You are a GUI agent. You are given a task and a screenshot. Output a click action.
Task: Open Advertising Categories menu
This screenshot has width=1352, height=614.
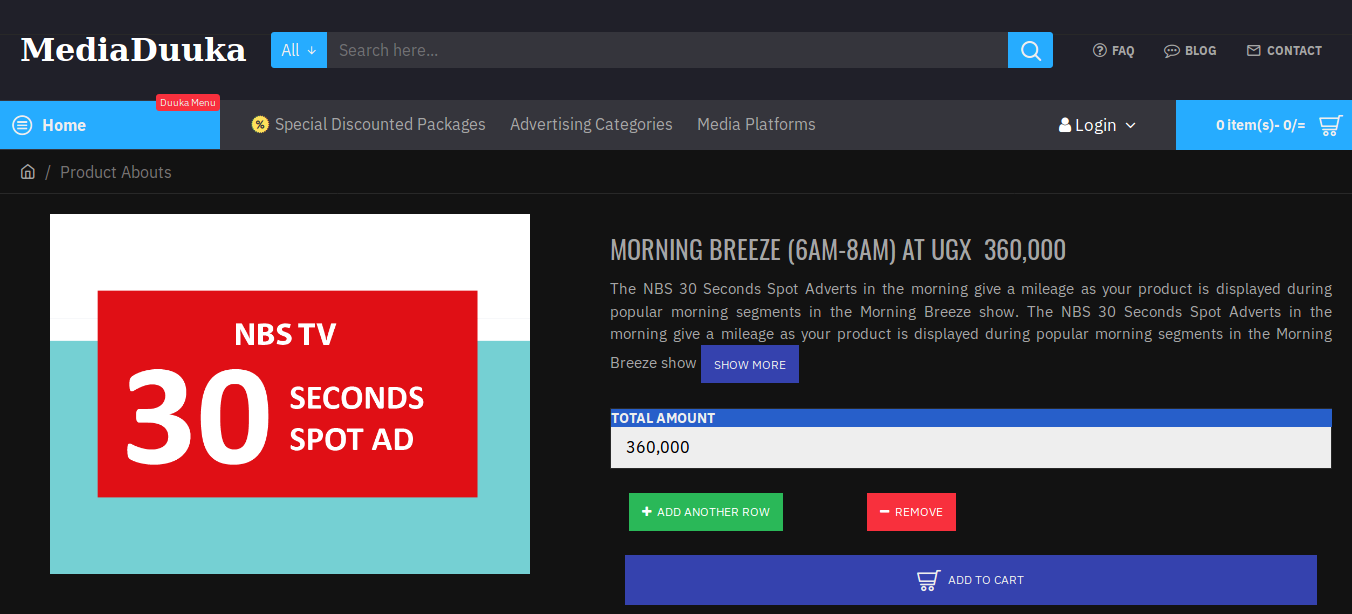(x=591, y=124)
